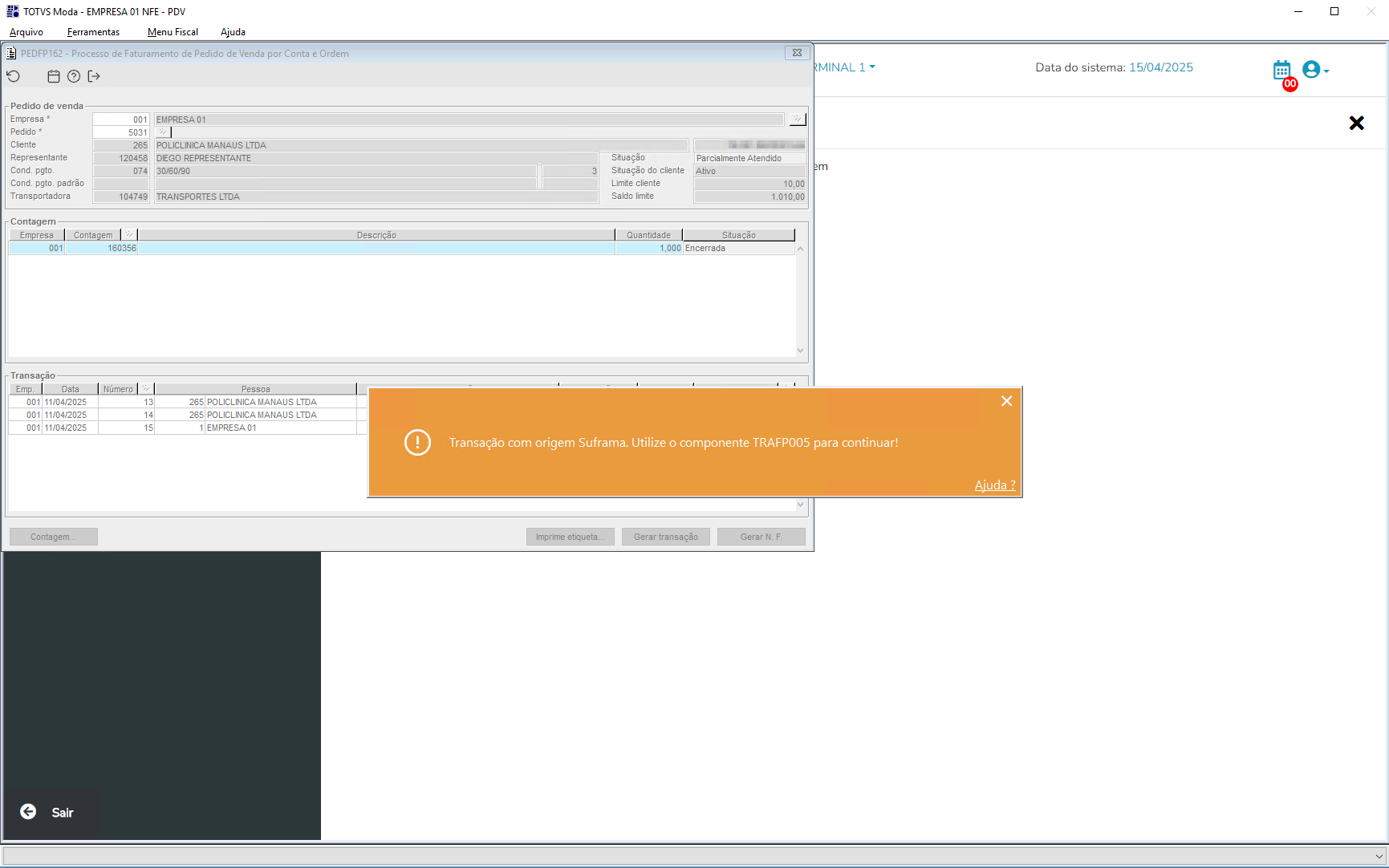Click the Imprime etiqueta... button
This screenshot has width=1389, height=868.
(571, 537)
